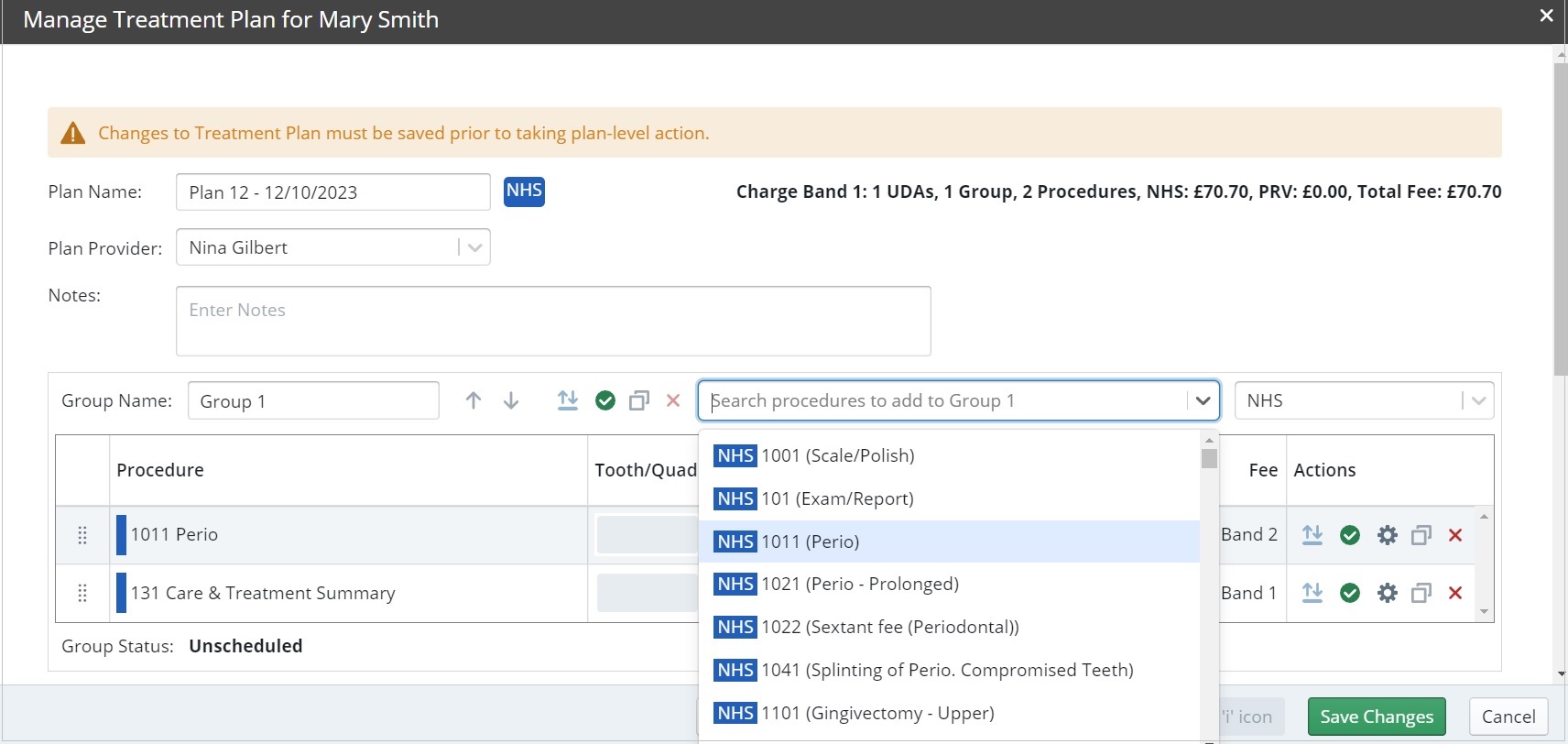The image size is (1568, 744).
Task: Grab drag handle of 1011 Perio row
Action: (x=82, y=534)
